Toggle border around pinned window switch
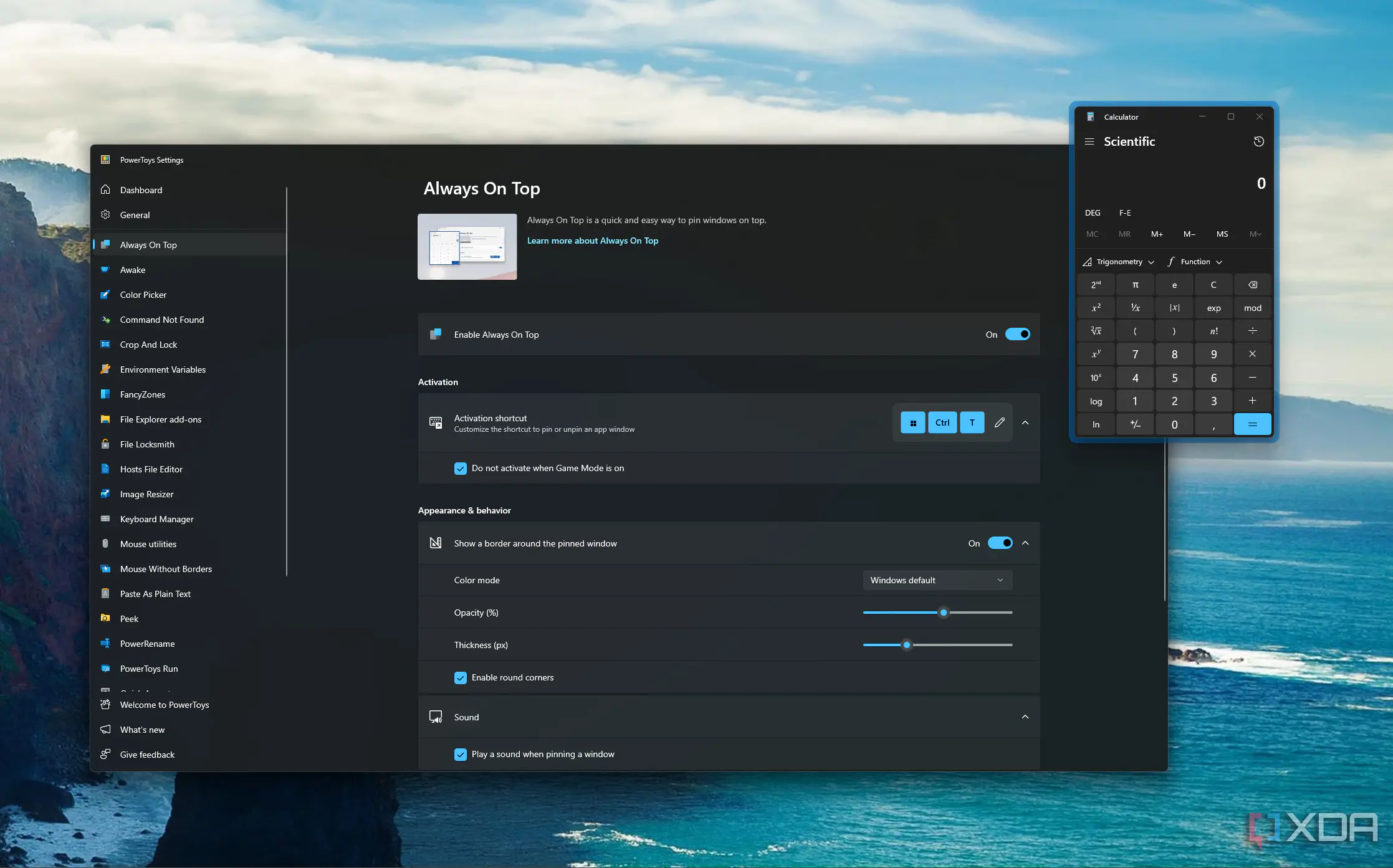The width and height of the screenshot is (1393, 868). [1000, 543]
